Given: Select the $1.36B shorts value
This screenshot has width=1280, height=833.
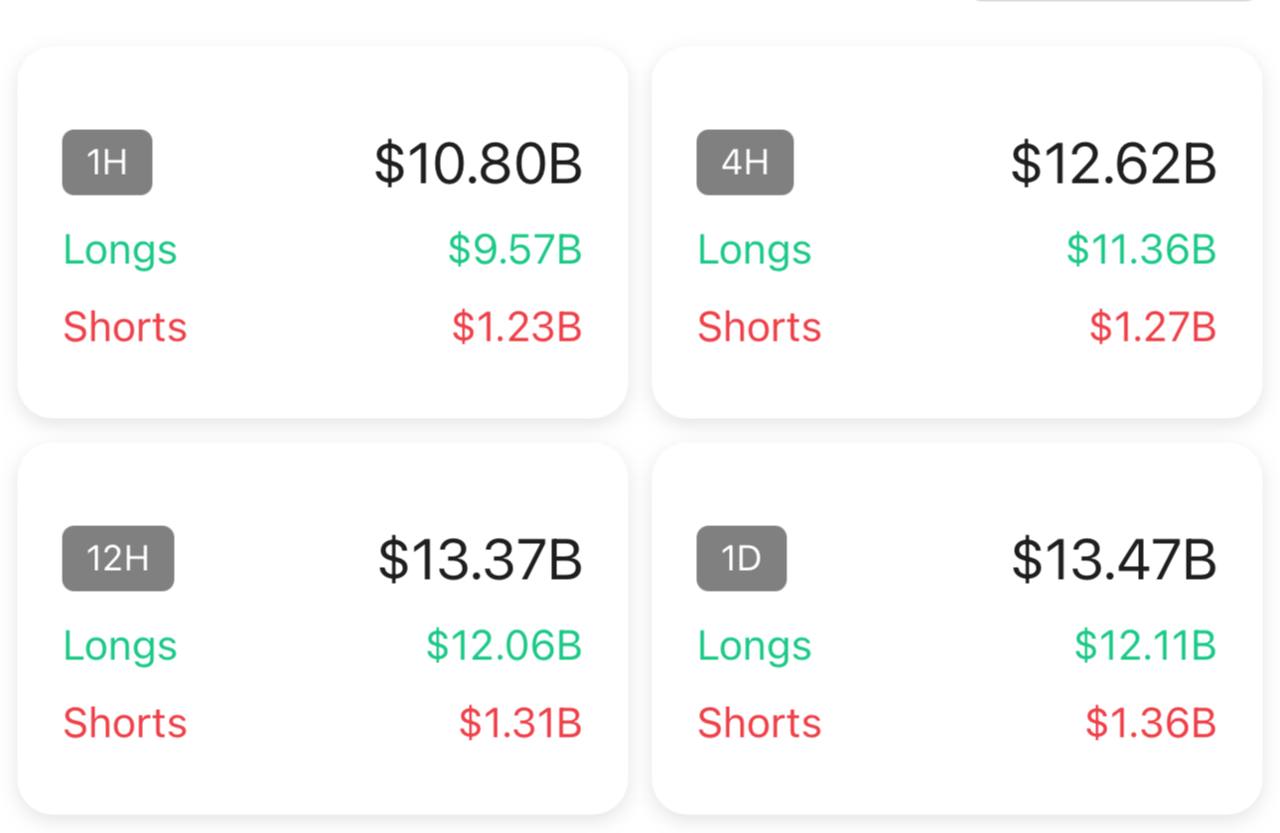Looking at the screenshot, I should (1150, 723).
